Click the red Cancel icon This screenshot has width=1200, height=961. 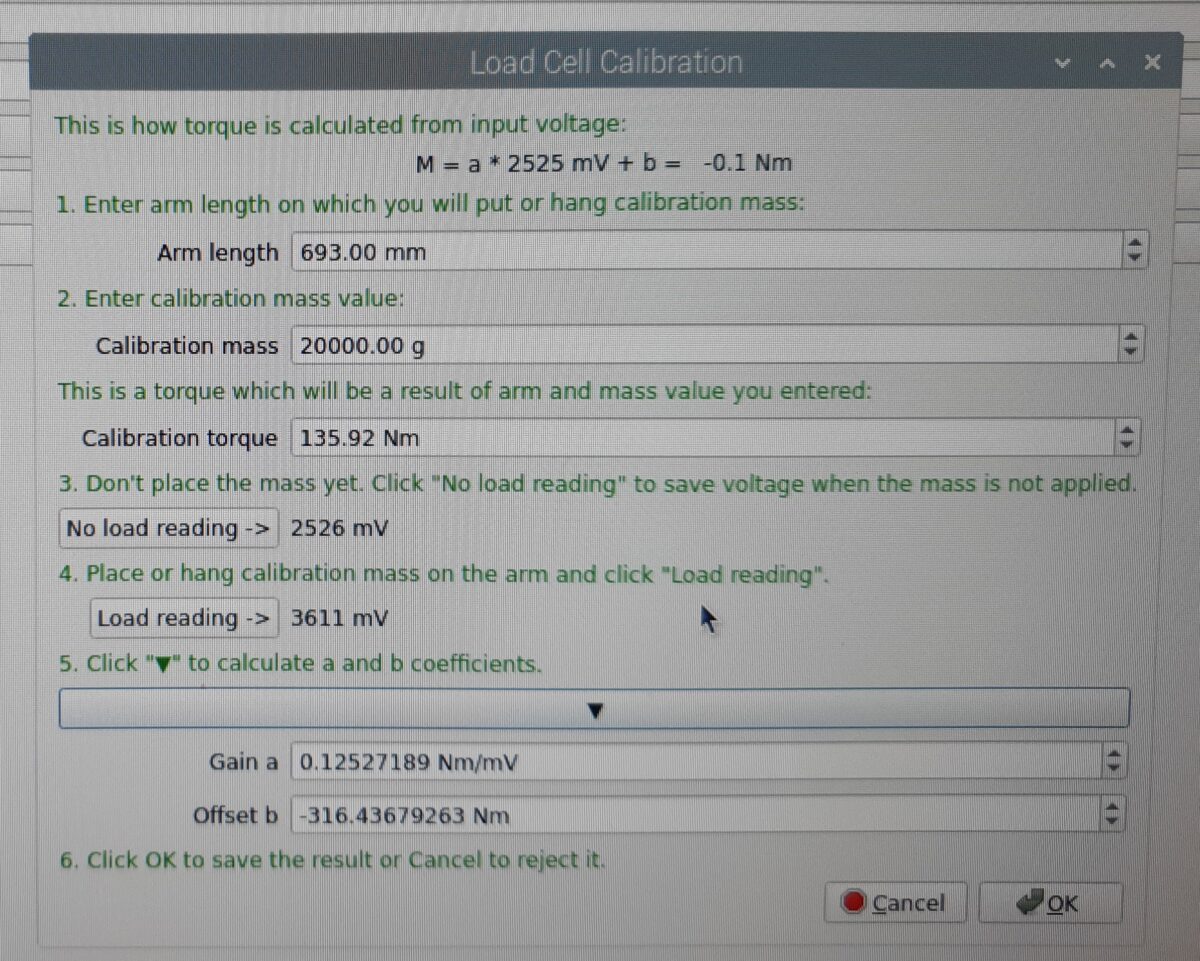(853, 902)
